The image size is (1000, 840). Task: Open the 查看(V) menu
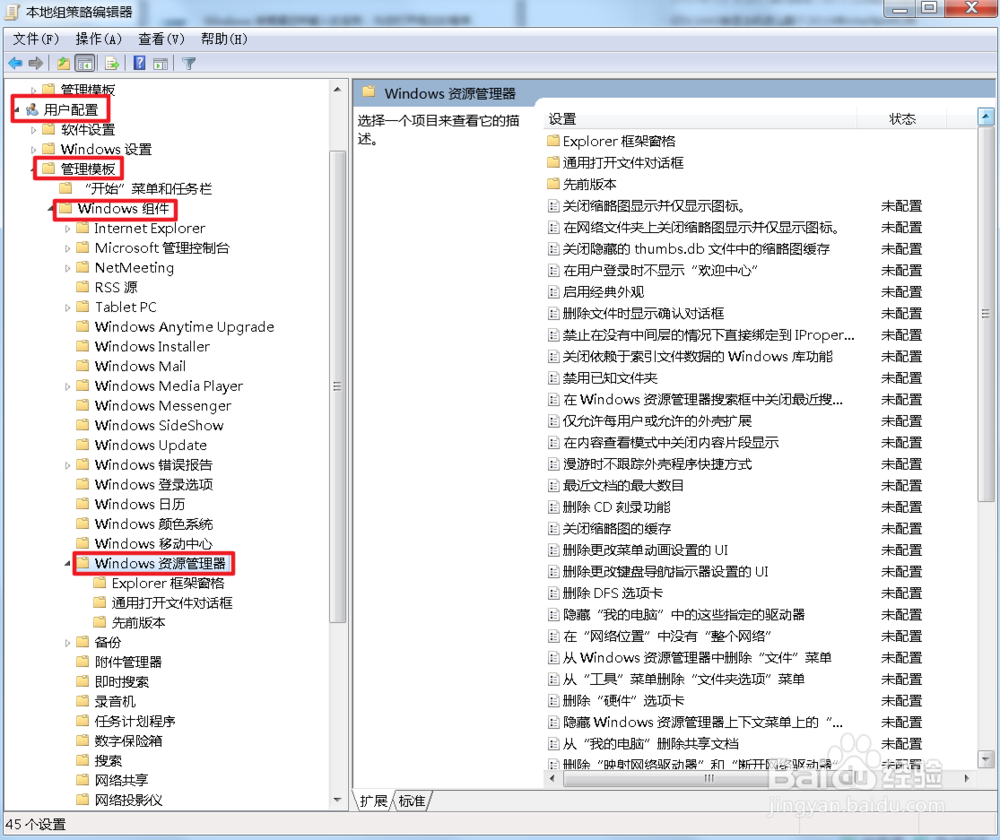pos(161,39)
